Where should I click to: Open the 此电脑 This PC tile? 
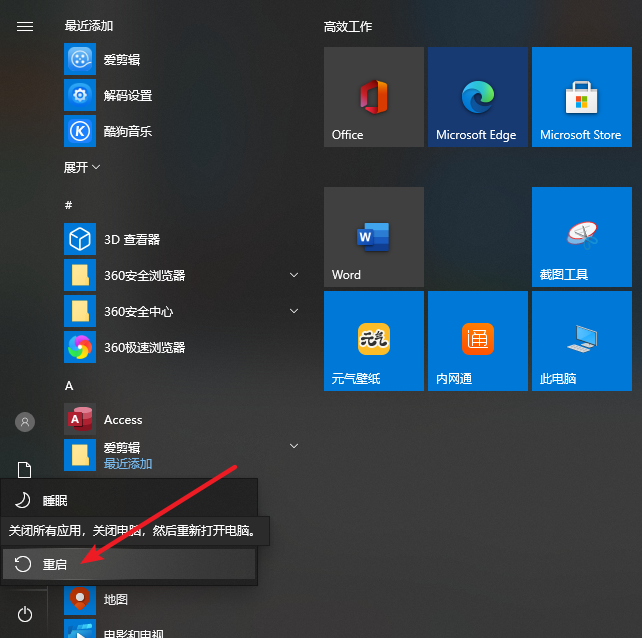point(581,341)
